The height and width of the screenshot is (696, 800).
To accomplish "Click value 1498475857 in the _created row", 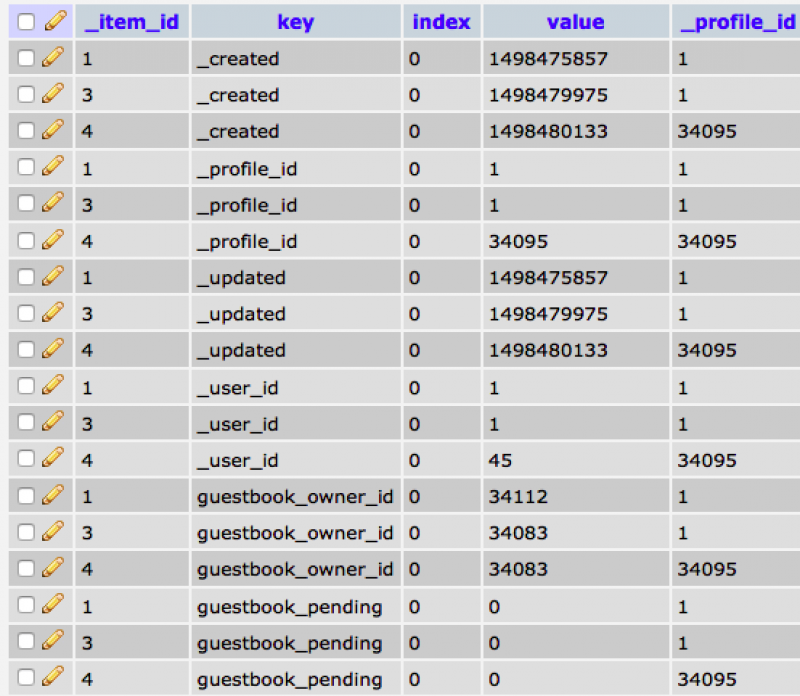I will click(x=548, y=59).
